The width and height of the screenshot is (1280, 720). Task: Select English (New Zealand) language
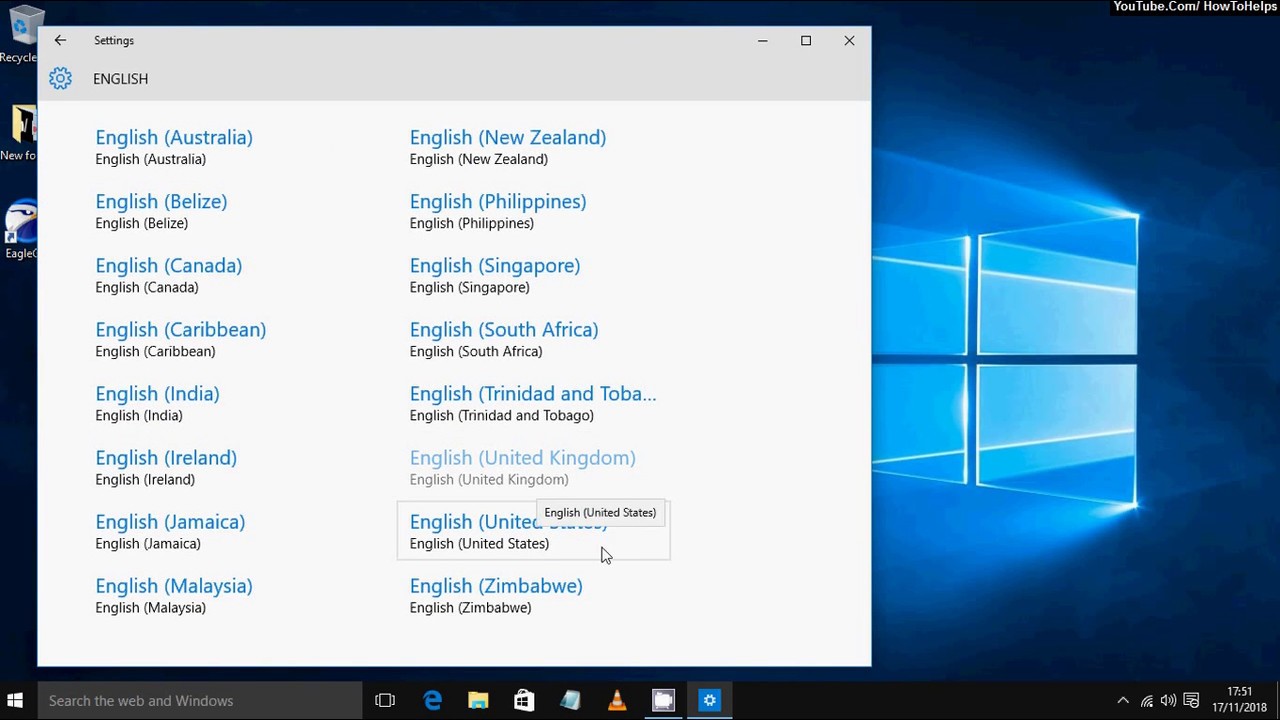508,147
